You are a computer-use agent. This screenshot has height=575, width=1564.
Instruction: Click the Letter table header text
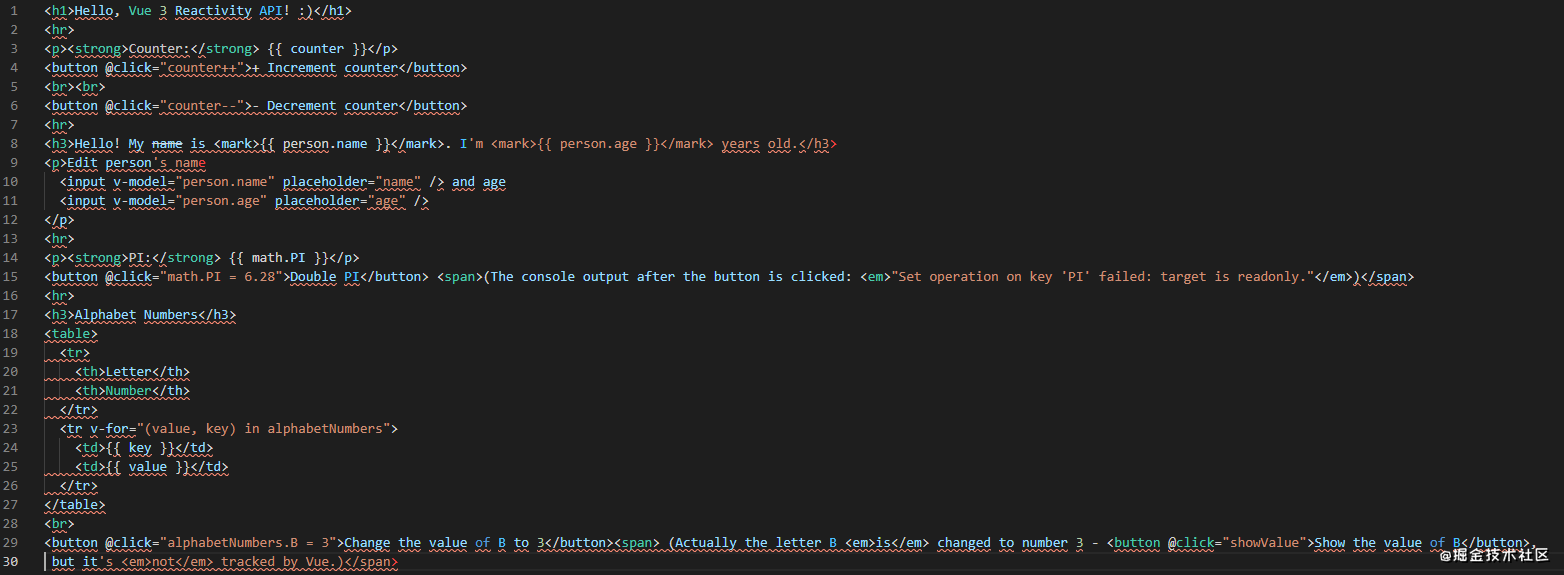128,372
